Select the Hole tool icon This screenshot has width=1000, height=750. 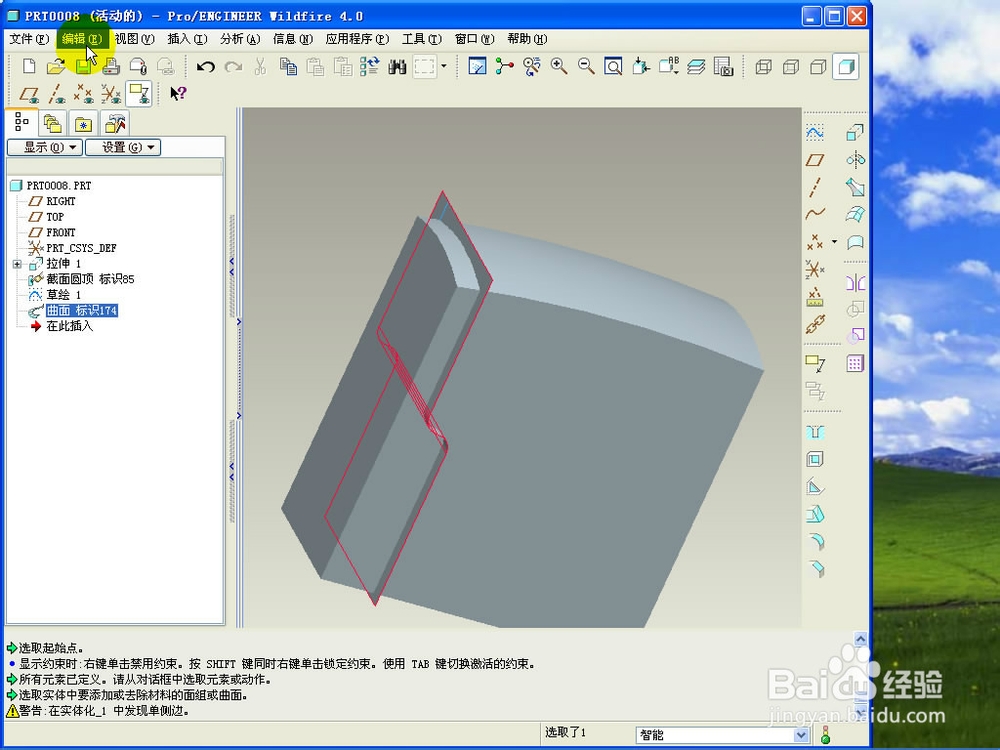tap(815, 432)
